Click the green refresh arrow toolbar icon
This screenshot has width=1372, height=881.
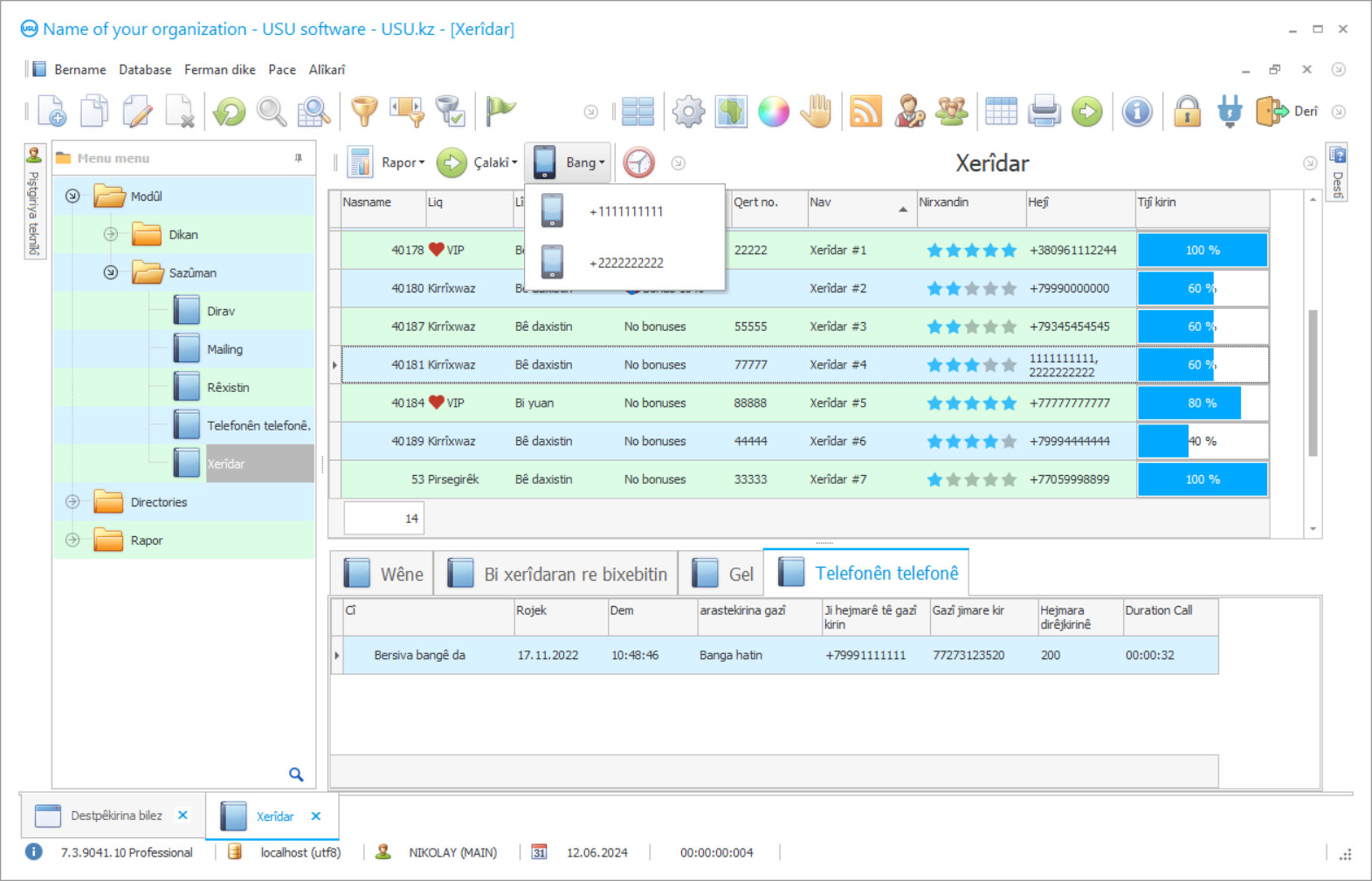[x=230, y=112]
